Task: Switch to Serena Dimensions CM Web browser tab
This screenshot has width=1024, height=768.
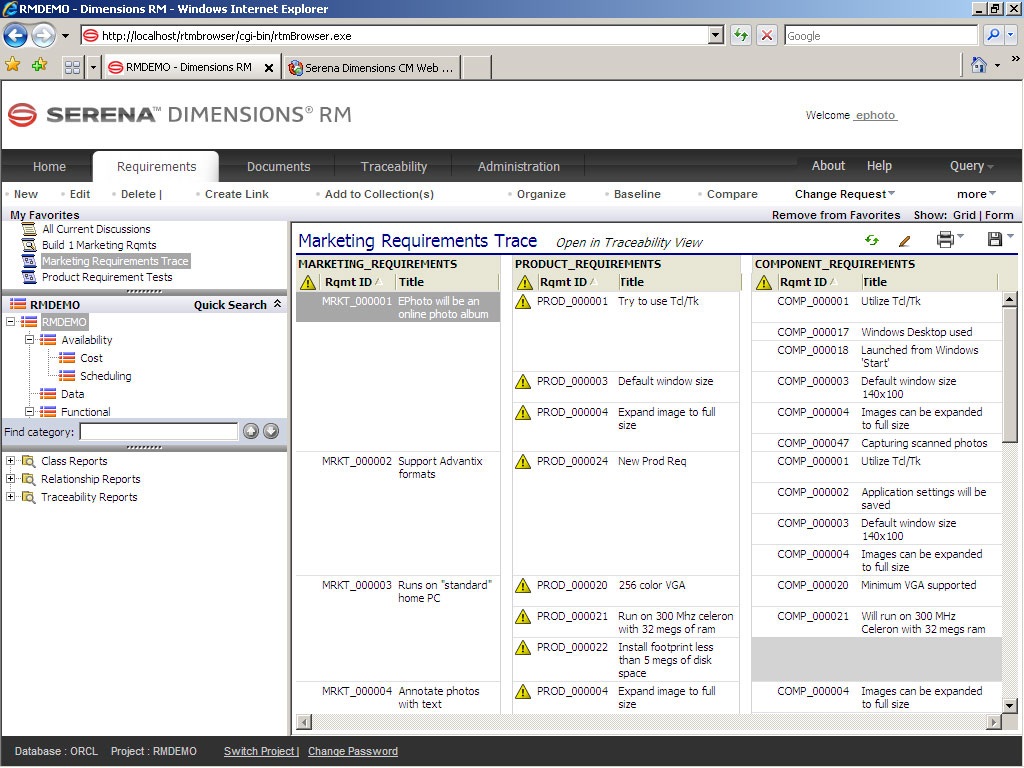Action: pyautogui.click(x=372, y=68)
